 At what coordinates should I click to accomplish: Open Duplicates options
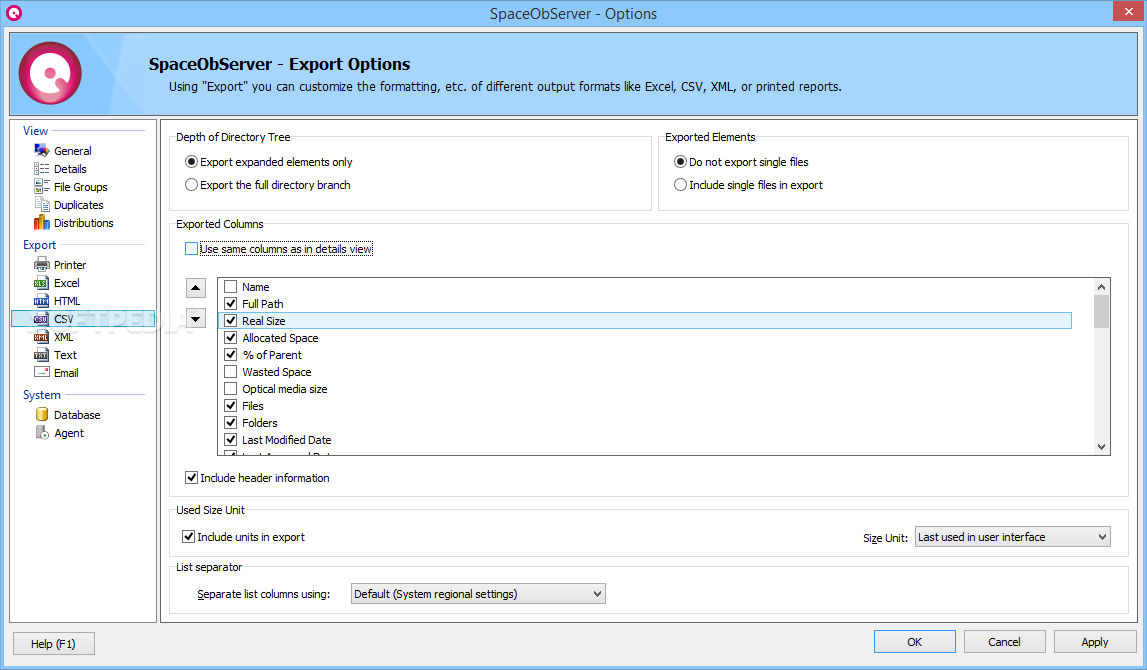pos(78,205)
